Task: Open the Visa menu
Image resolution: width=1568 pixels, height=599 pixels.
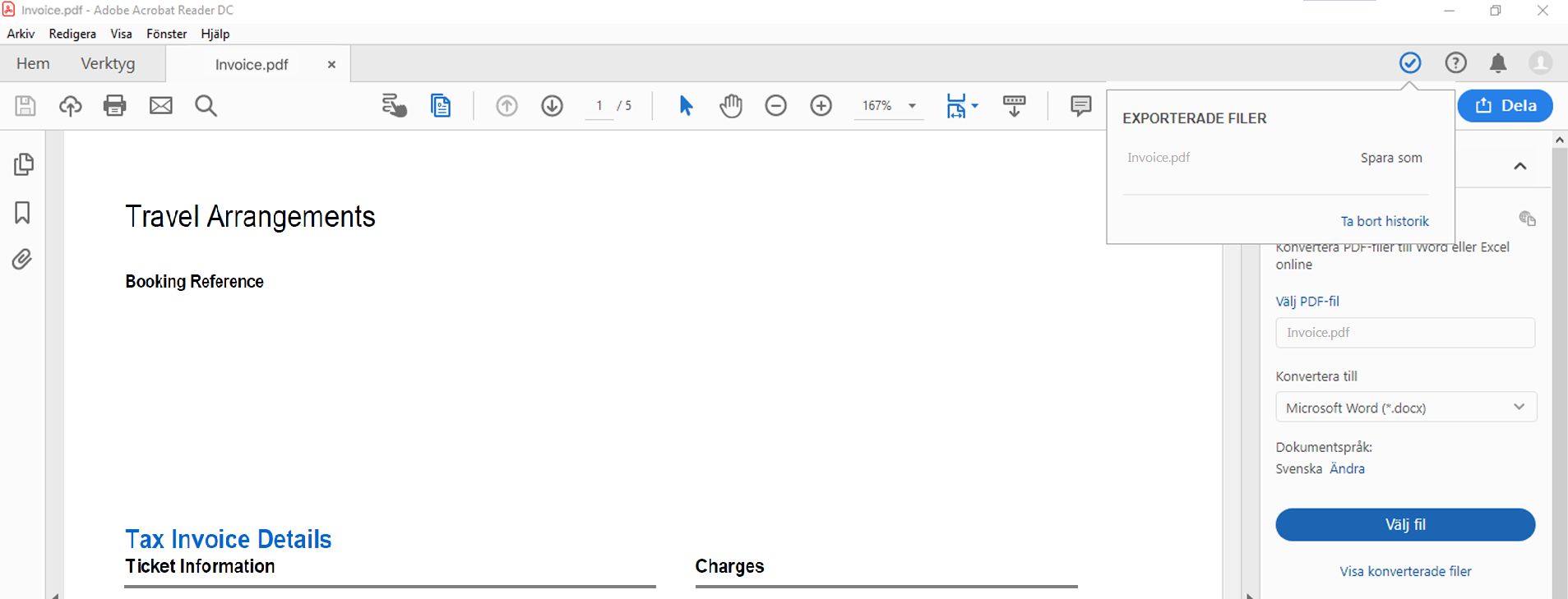Action: pos(121,34)
